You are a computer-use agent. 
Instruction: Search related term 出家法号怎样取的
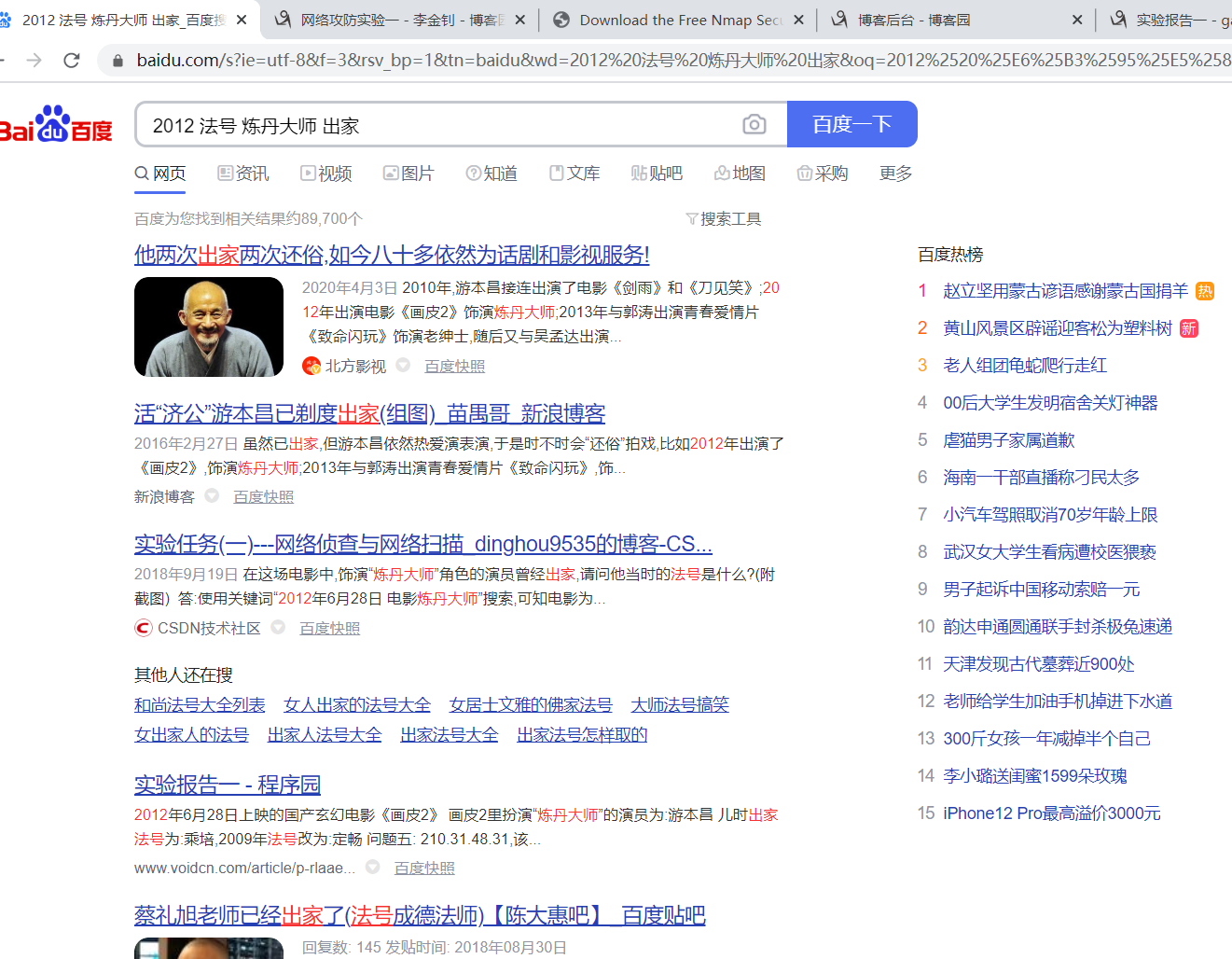coord(582,735)
